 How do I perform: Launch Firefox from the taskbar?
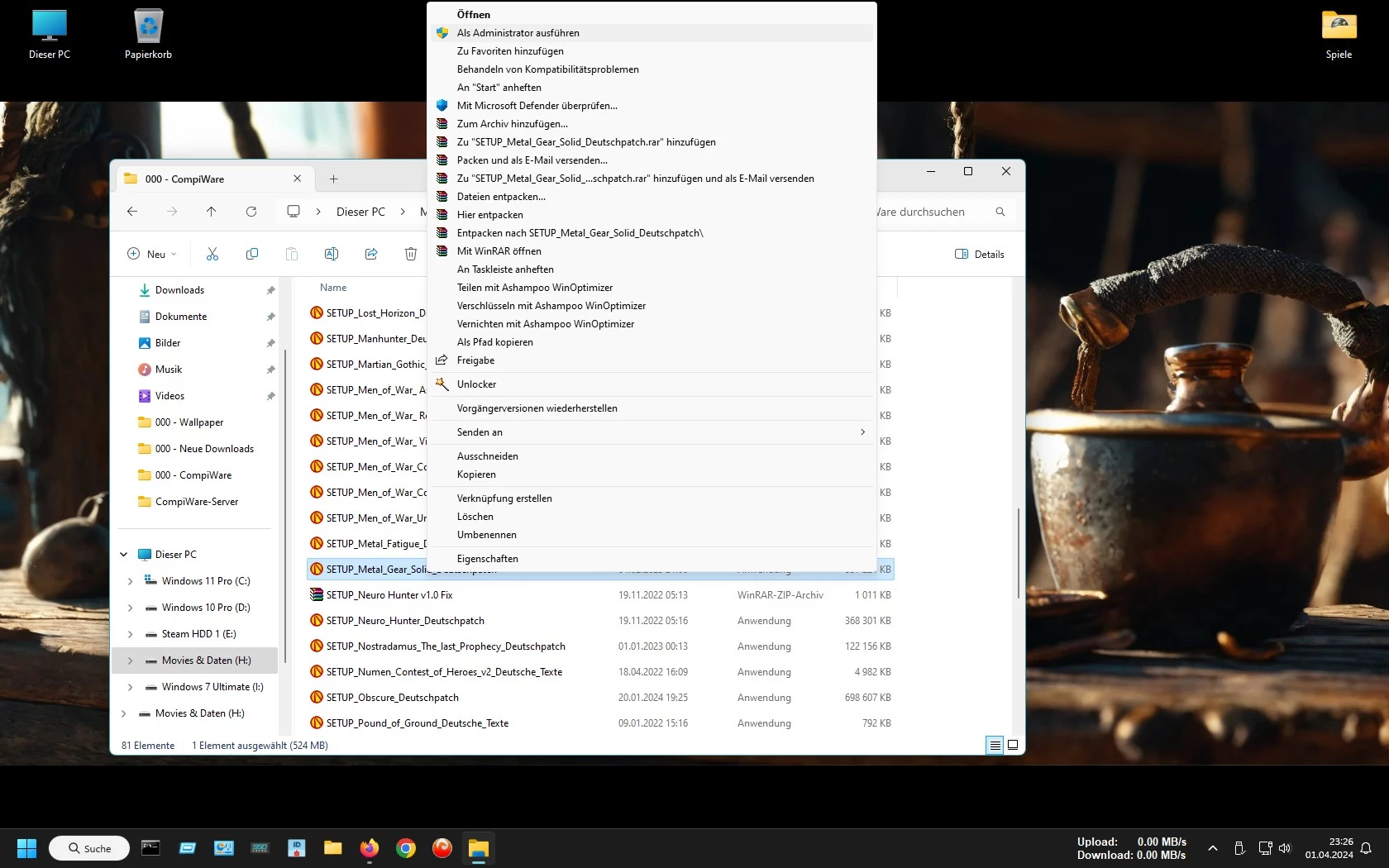click(x=370, y=848)
